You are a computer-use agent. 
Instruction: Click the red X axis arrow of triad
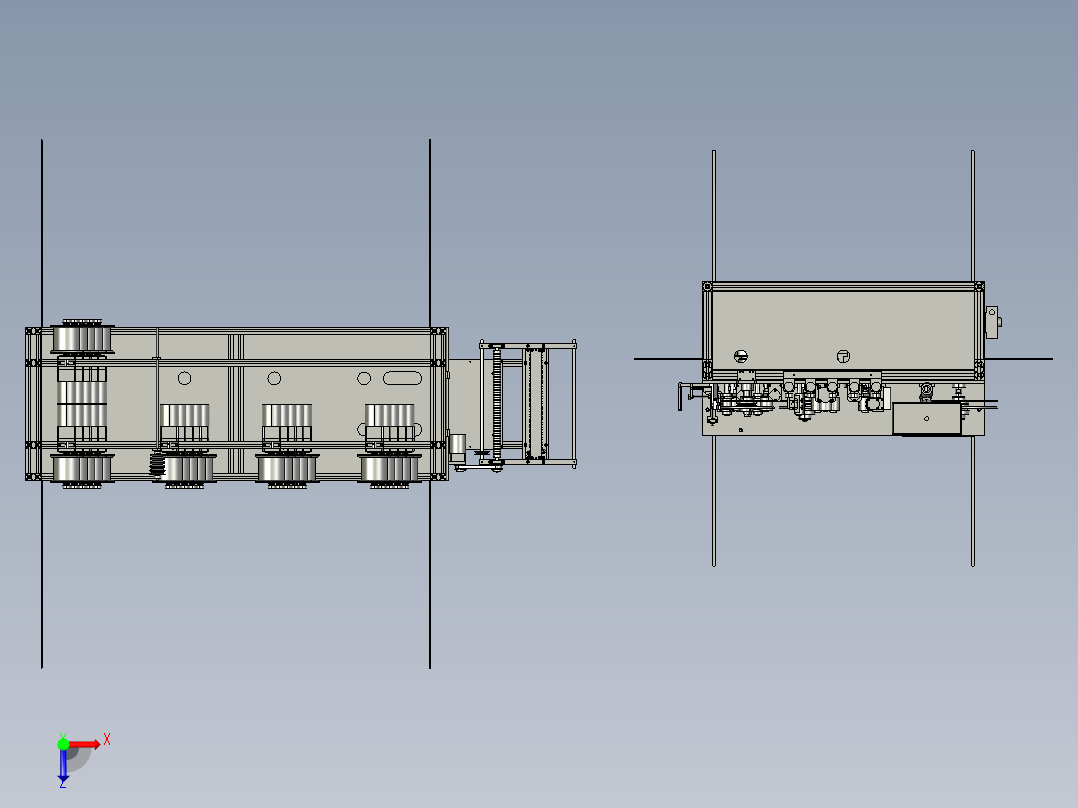click(x=85, y=744)
